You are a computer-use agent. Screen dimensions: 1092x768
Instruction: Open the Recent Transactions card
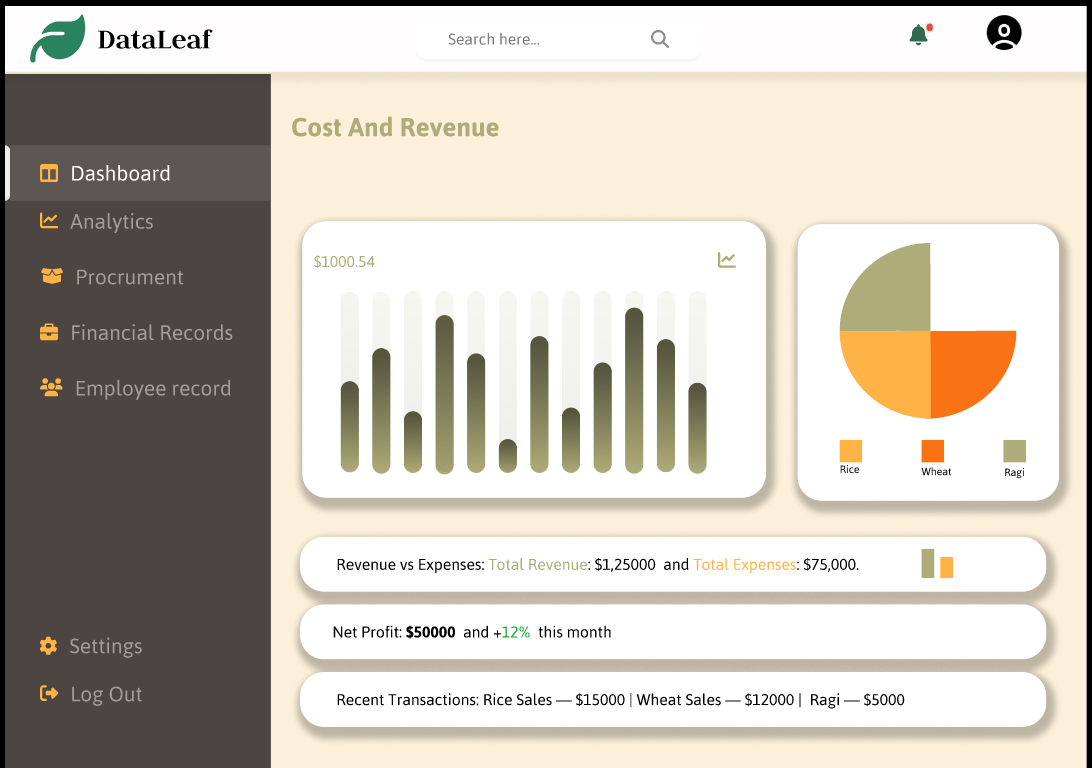673,700
